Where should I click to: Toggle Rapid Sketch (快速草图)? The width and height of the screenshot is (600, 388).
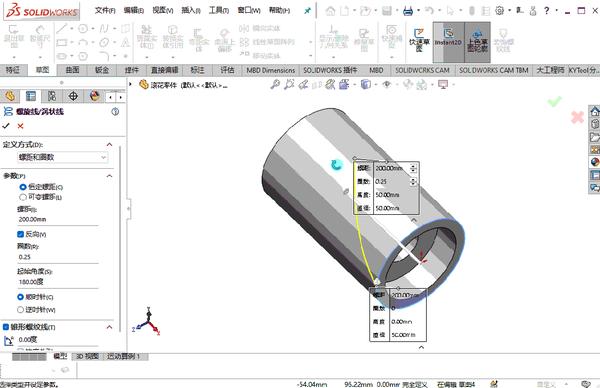pyautogui.click(x=419, y=40)
